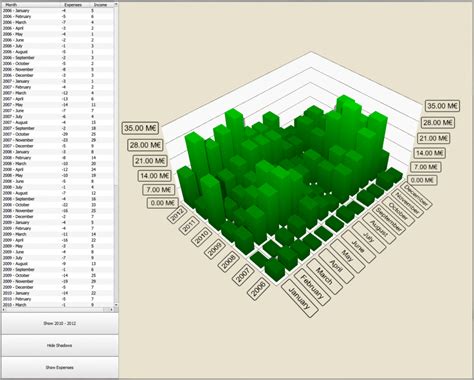Click the 2012 year axis label
The height and width of the screenshot is (380, 474).
tap(177, 214)
